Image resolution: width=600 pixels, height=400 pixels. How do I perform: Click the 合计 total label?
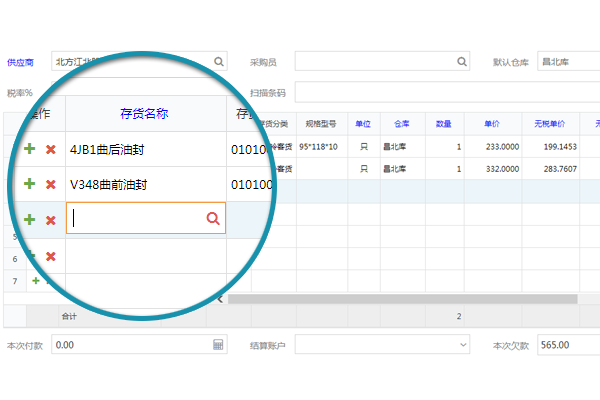69,316
